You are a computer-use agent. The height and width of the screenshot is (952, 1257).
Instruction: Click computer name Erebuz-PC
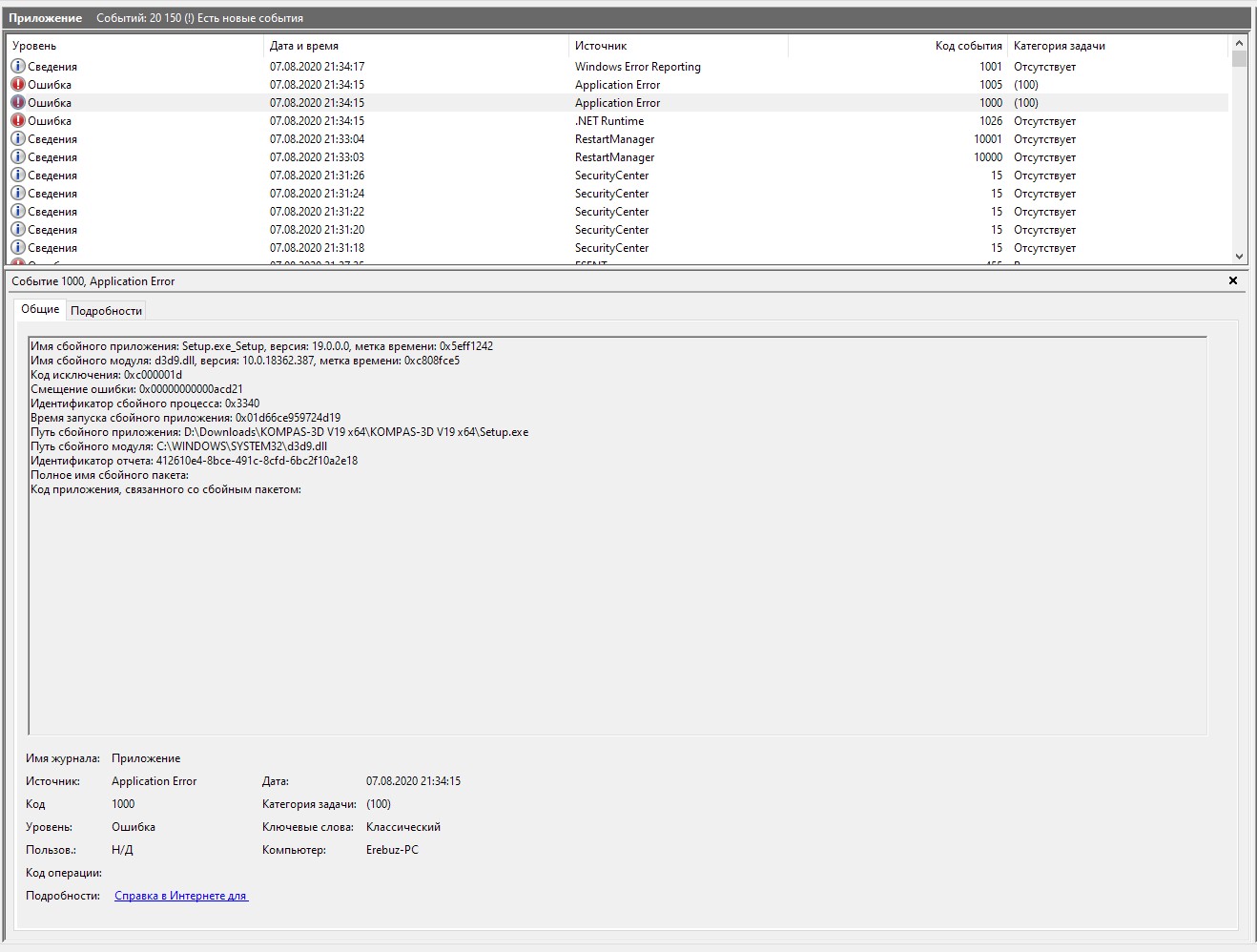[x=392, y=850]
